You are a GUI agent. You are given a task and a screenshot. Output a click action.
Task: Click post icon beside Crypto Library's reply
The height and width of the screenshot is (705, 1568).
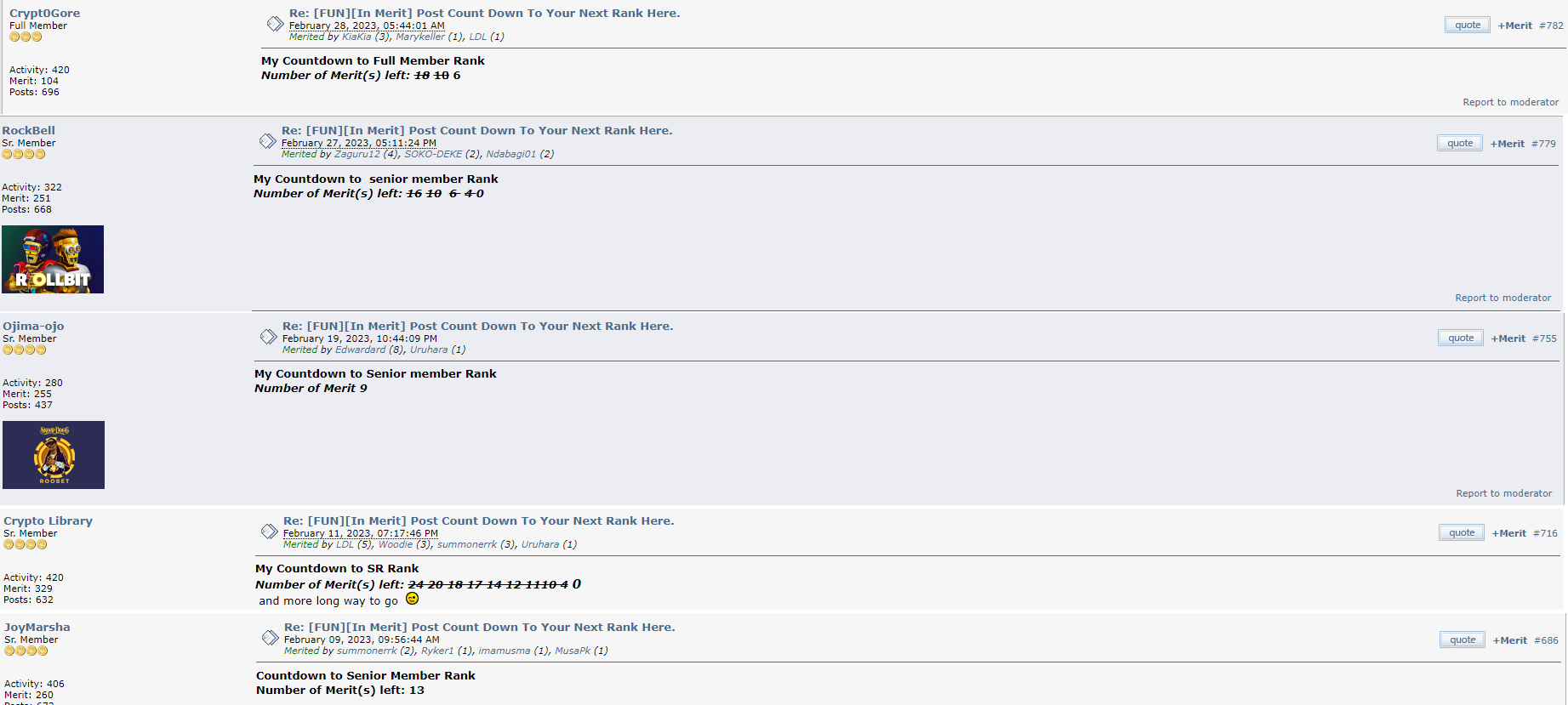(x=269, y=532)
